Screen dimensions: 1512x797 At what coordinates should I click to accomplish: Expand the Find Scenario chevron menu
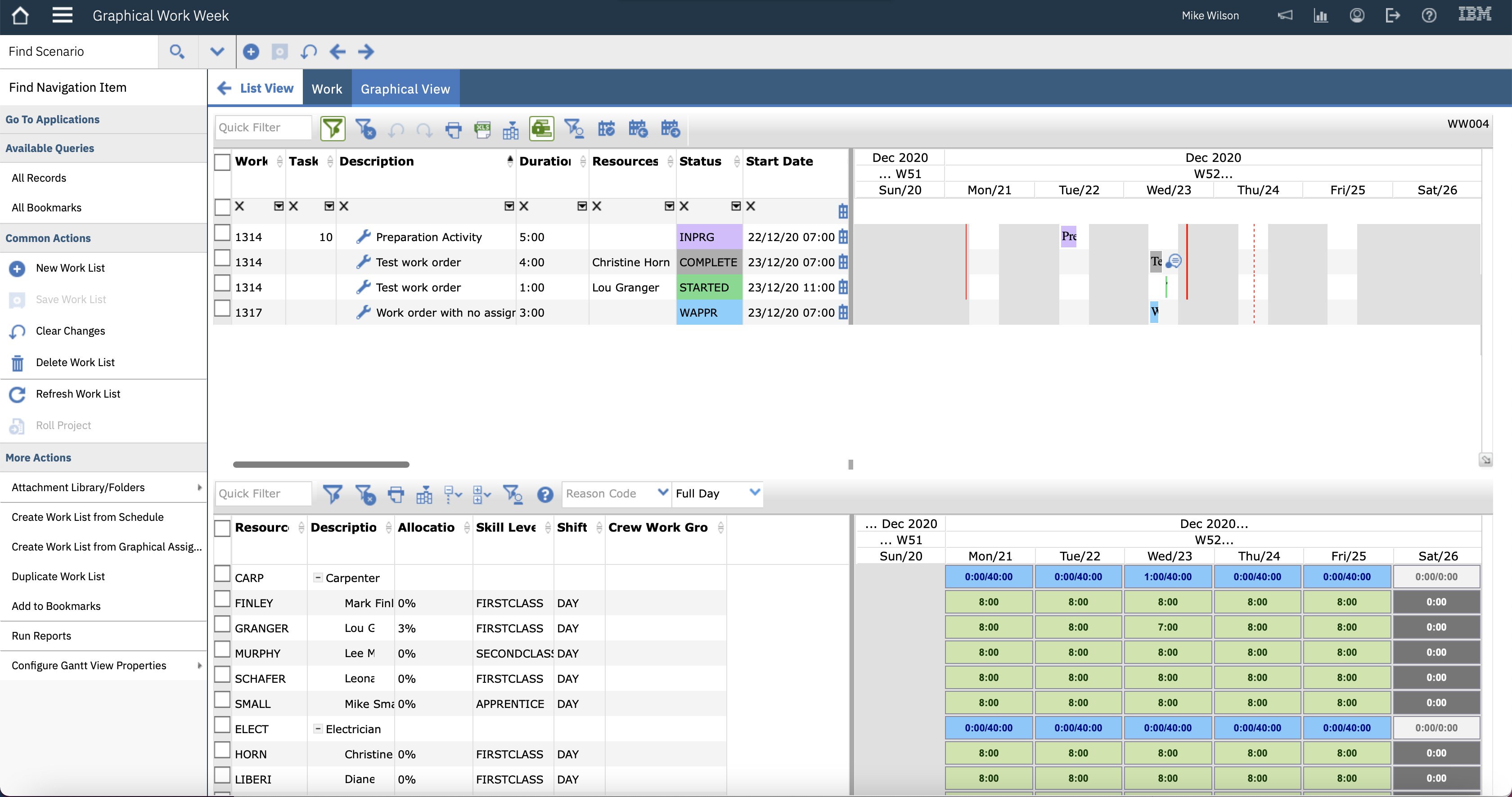tap(217, 52)
